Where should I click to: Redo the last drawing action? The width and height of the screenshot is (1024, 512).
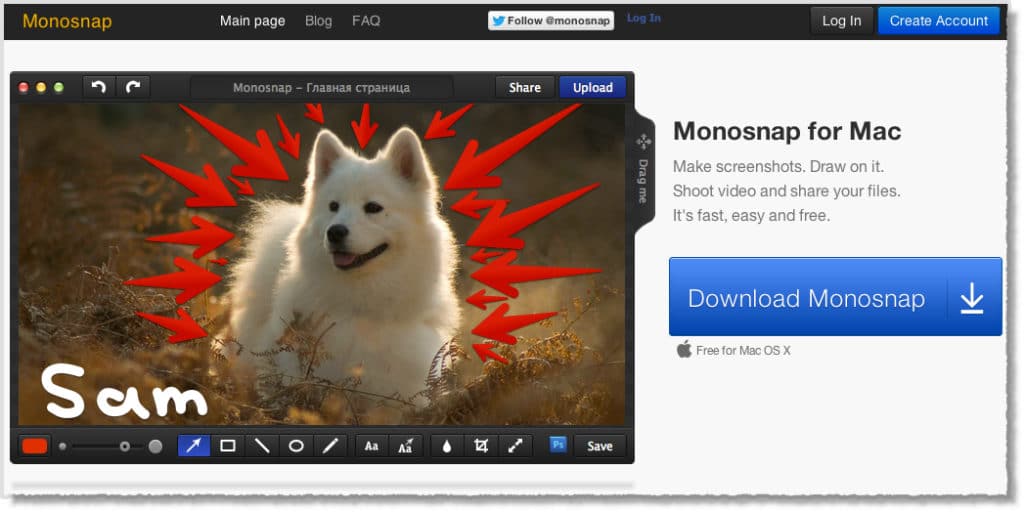pyautogui.click(x=133, y=87)
